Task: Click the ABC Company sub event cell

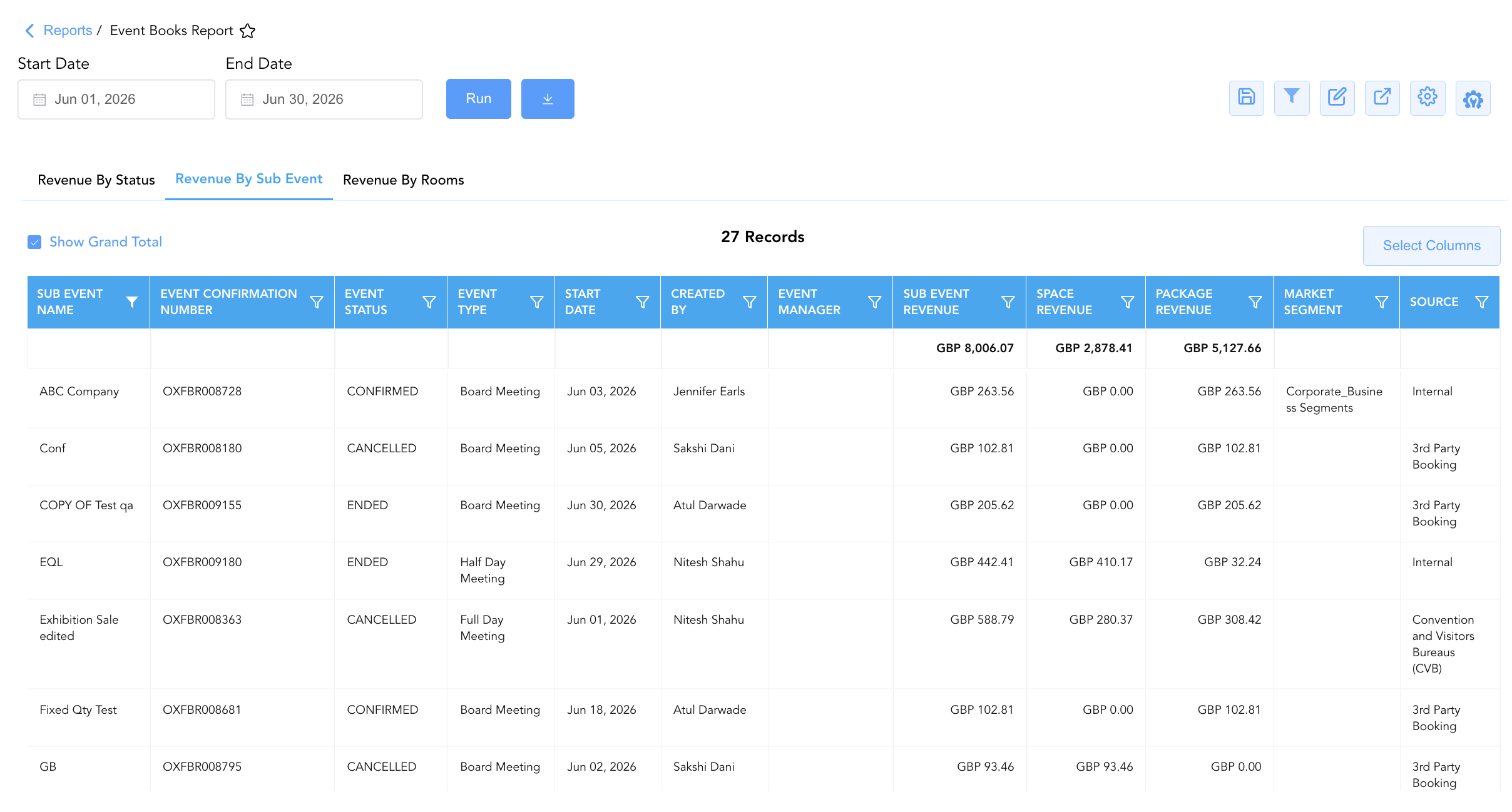Action: tap(79, 392)
